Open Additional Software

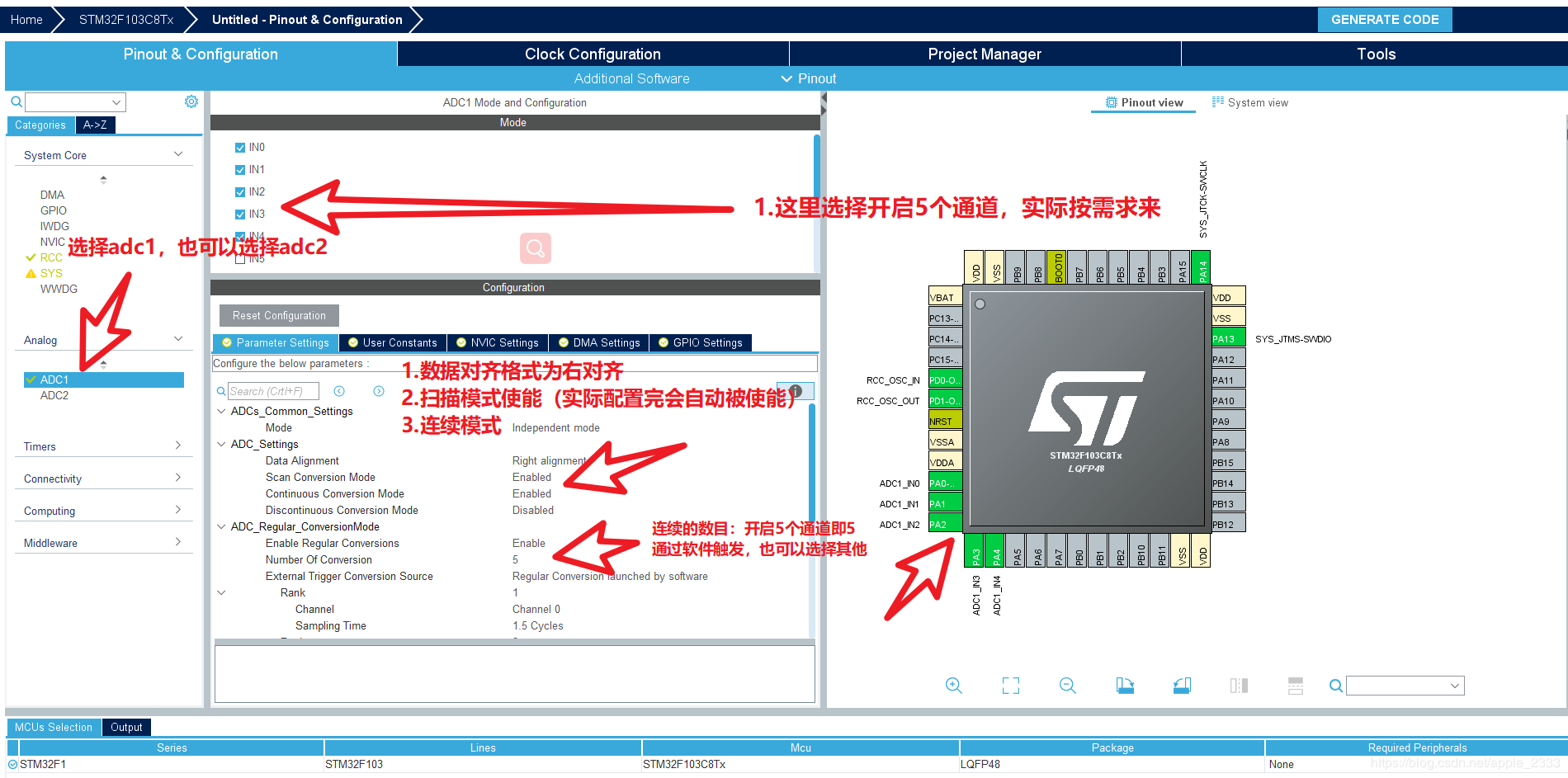pos(632,78)
